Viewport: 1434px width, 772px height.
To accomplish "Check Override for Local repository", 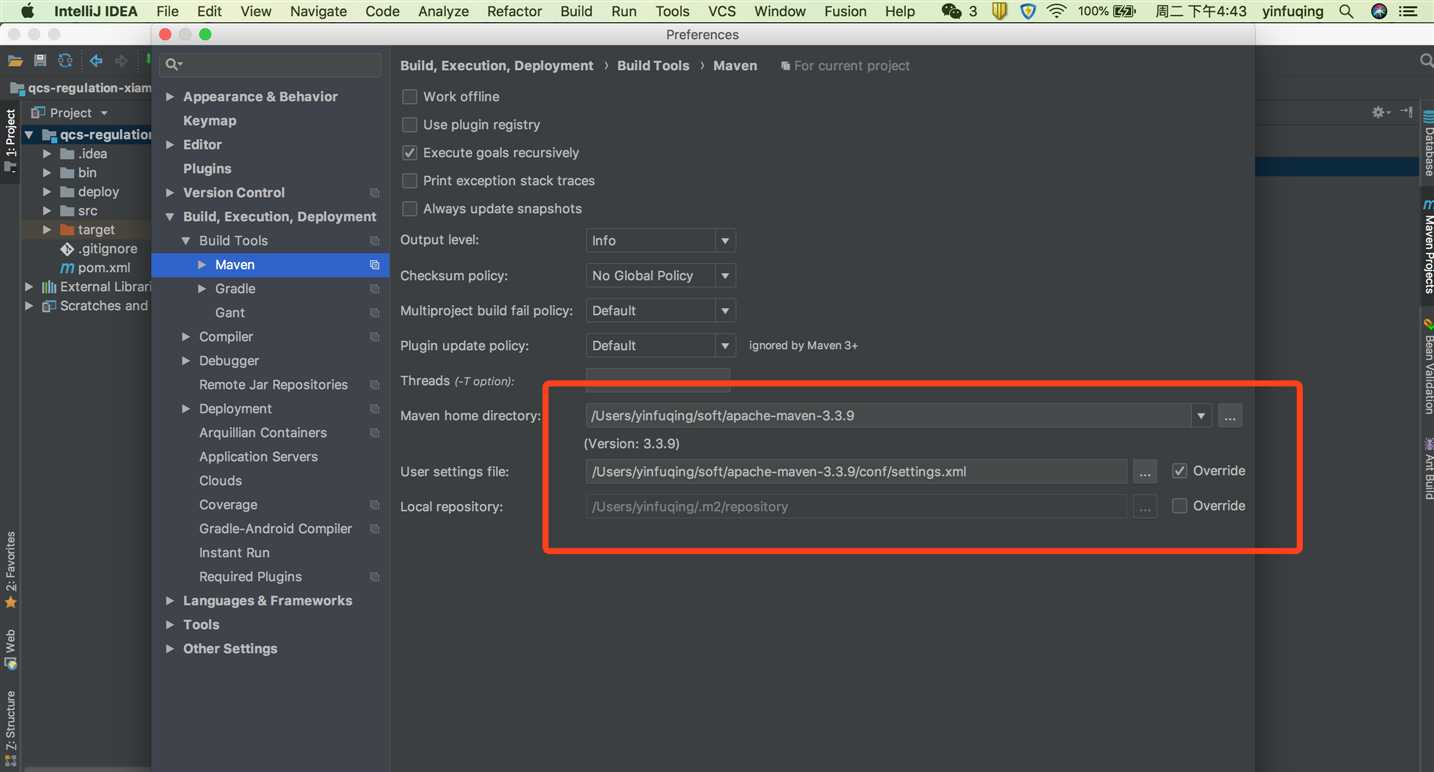I will pyautogui.click(x=1180, y=506).
